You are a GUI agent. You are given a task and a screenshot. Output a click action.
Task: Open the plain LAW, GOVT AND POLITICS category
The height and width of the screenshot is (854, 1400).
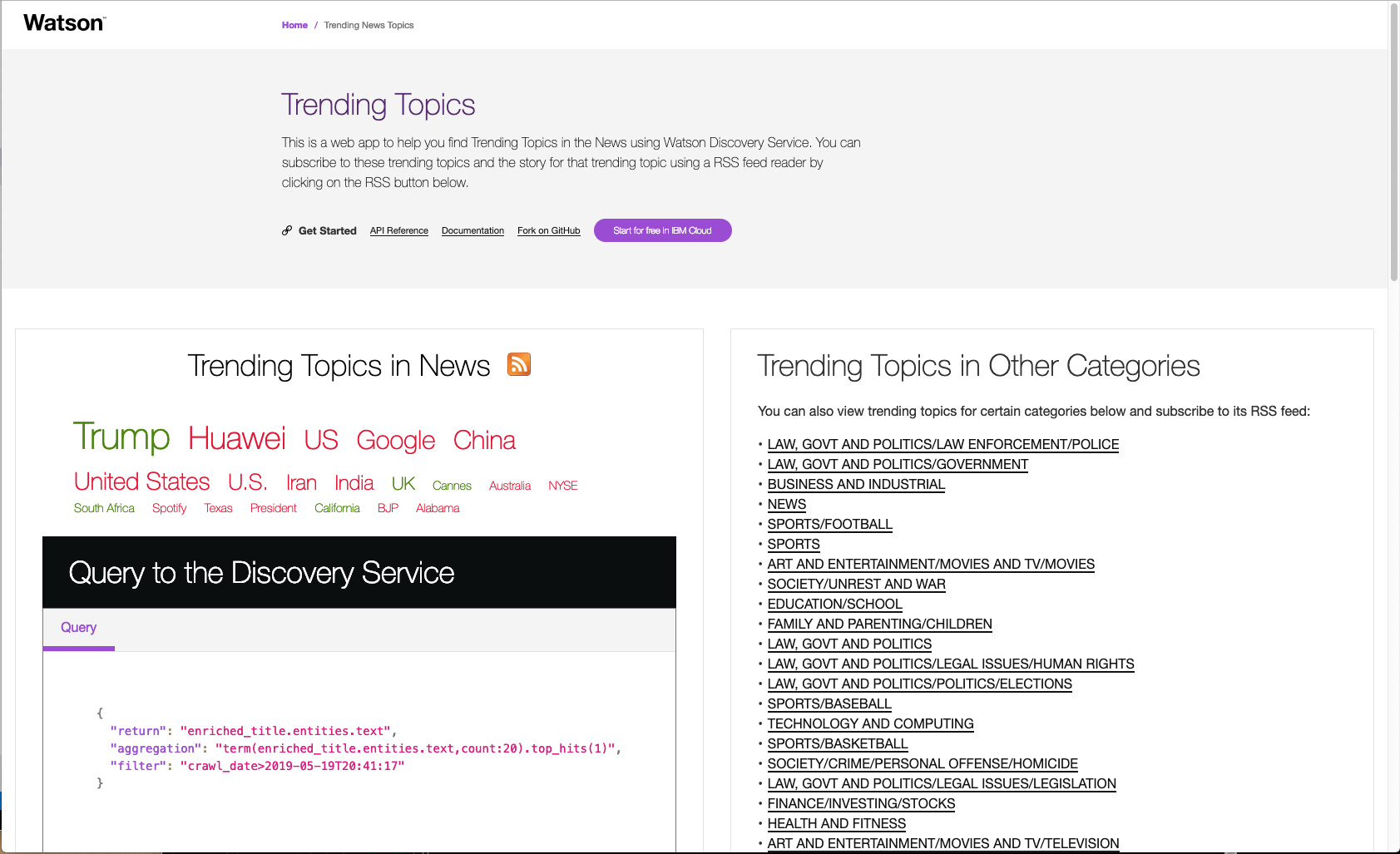(x=849, y=644)
